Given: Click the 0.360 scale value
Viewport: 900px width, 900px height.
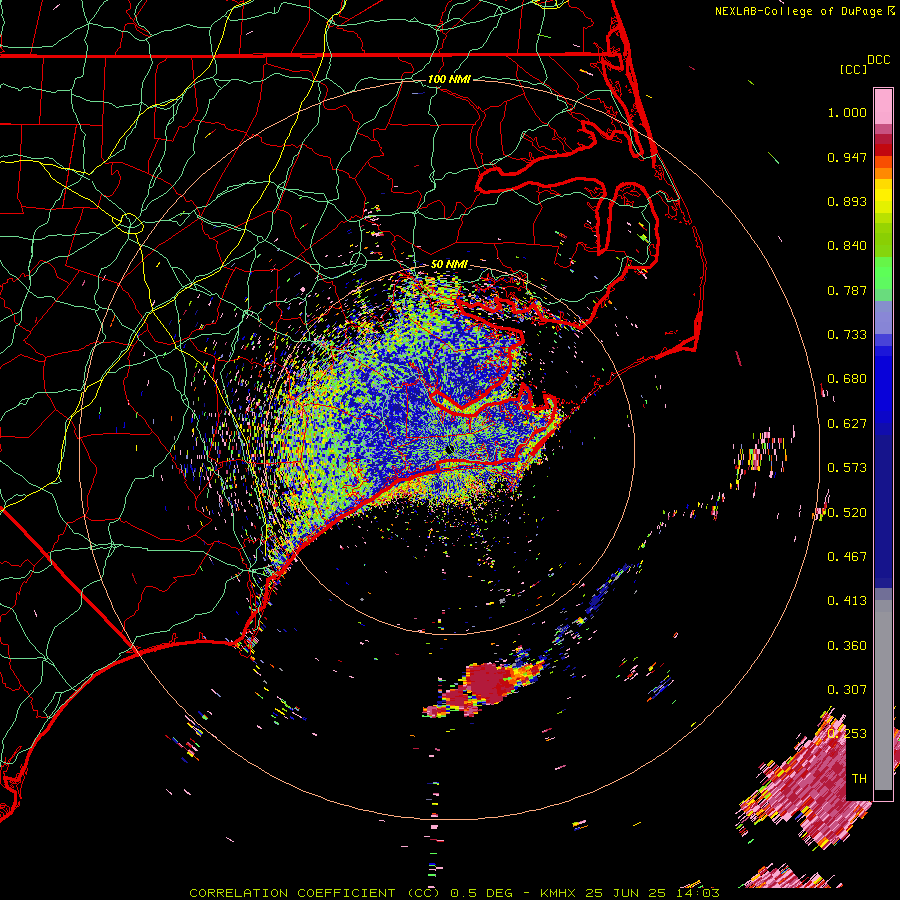Looking at the screenshot, I should click(x=847, y=646).
